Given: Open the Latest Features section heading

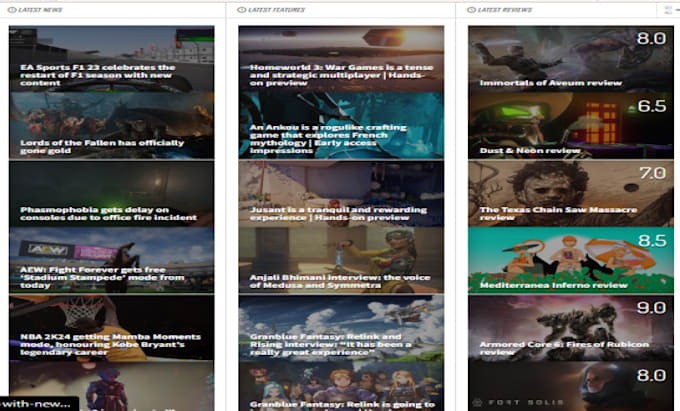Looking at the screenshot, I should 276,10.
